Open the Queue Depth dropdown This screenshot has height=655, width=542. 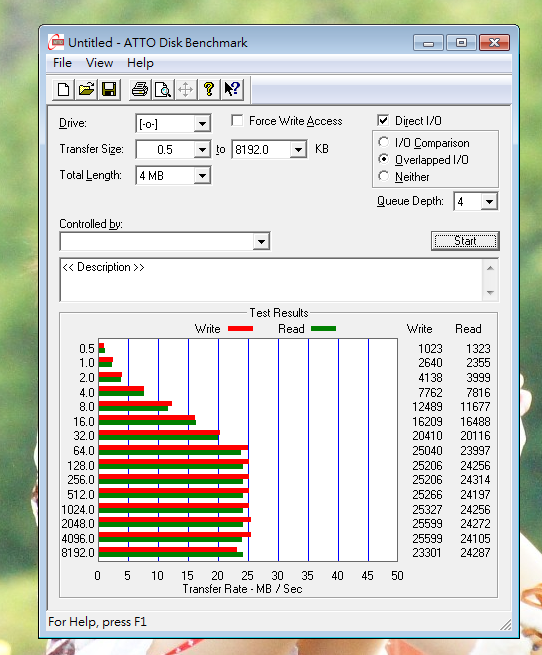pyautogui.click(x=489, y=202)
